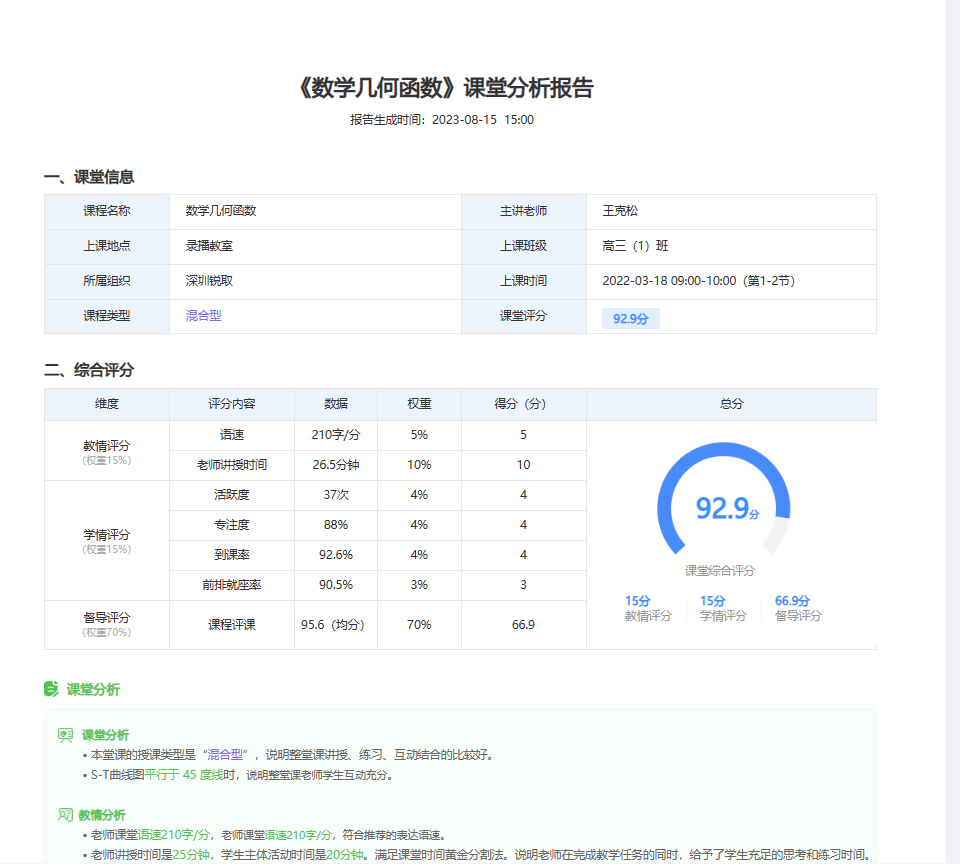
Task: Click the 权重 column header
Action: pyautogui.click(x=419, y=404)
